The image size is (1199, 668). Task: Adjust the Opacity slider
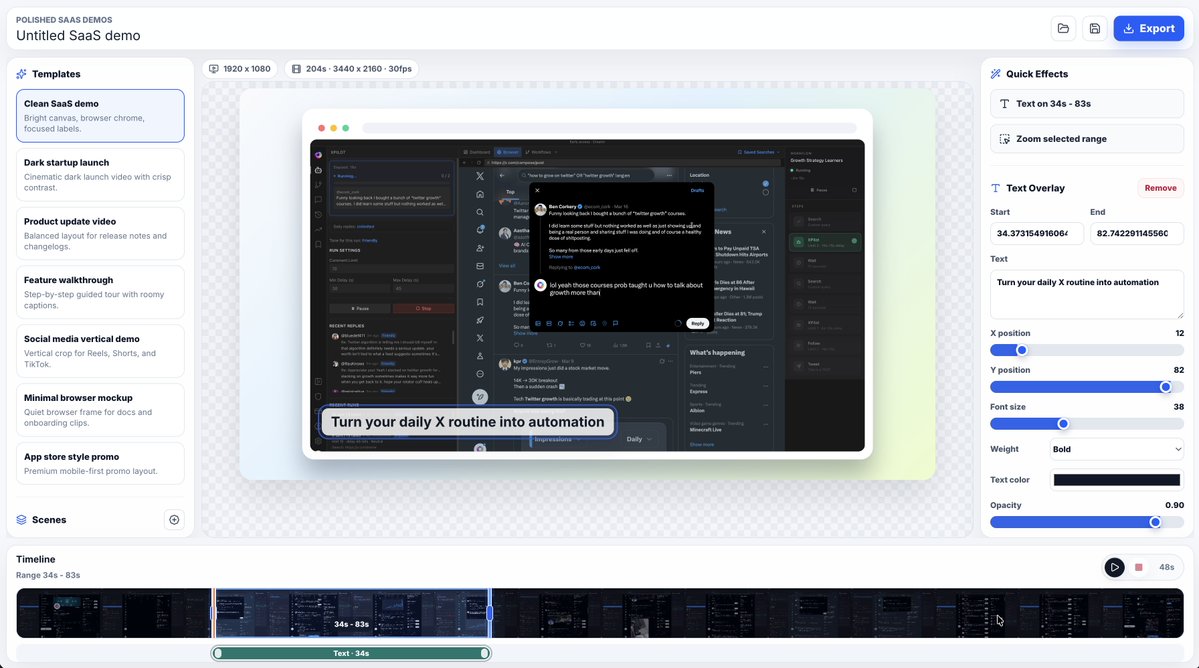(1087, 522)
